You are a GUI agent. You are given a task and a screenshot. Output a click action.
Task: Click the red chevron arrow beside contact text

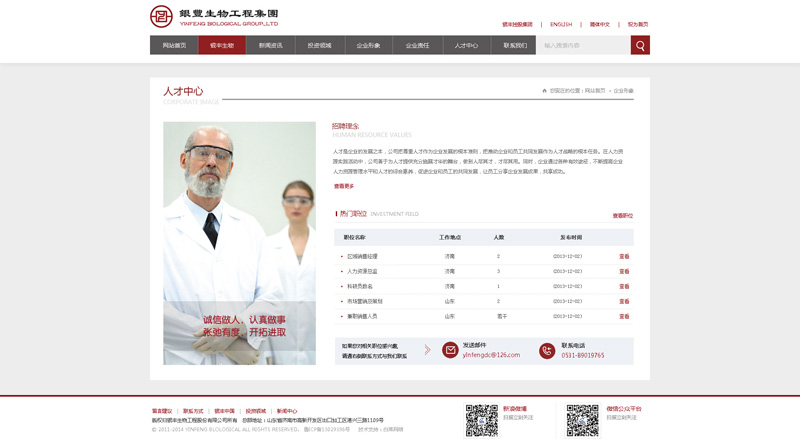[427, 350]
